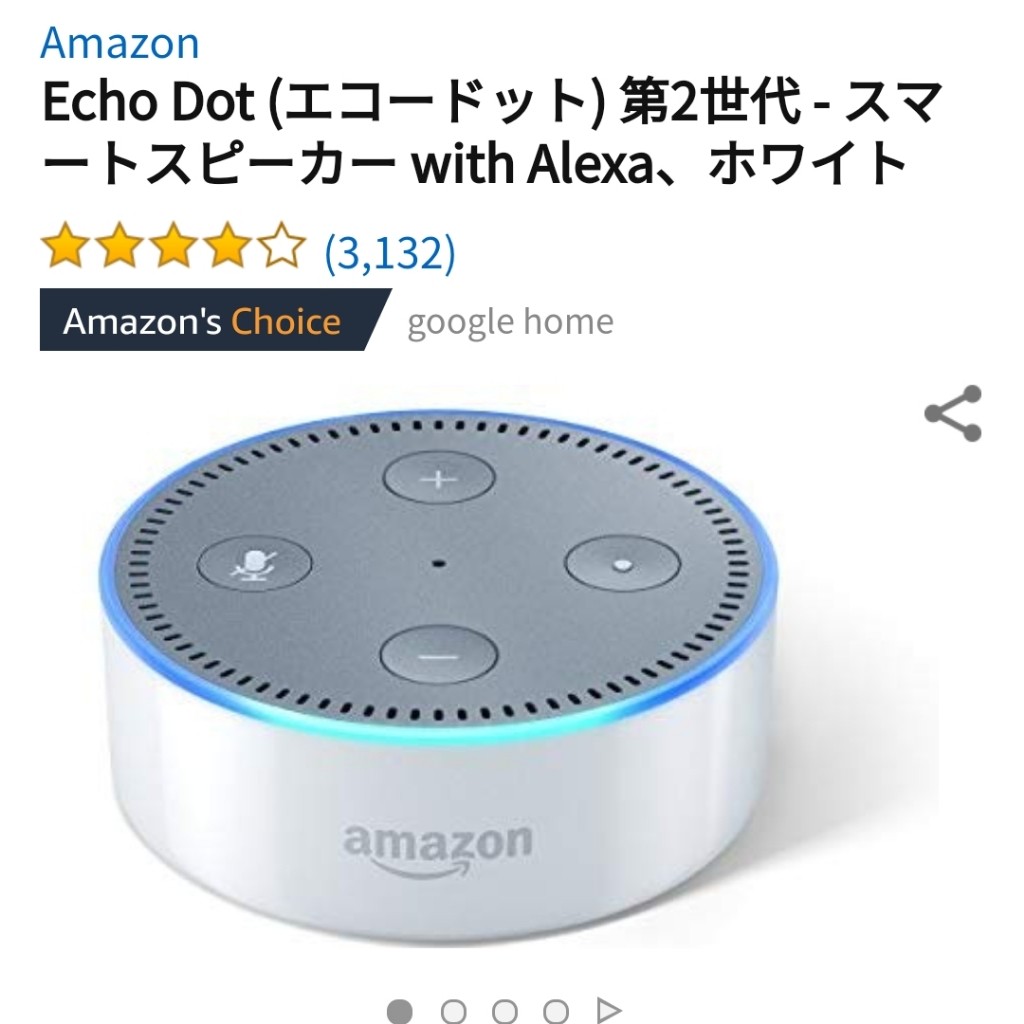Click the minus volume button on Echo Dot

pyautogui.click(x=439, y=655)
